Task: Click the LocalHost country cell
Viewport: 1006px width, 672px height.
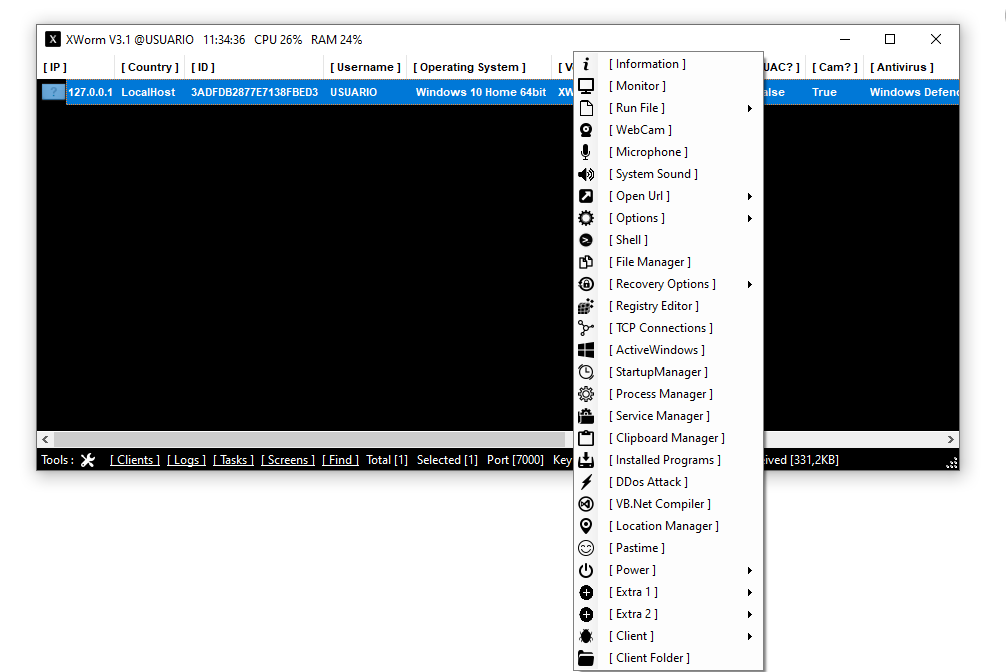Action: point(148,92)
